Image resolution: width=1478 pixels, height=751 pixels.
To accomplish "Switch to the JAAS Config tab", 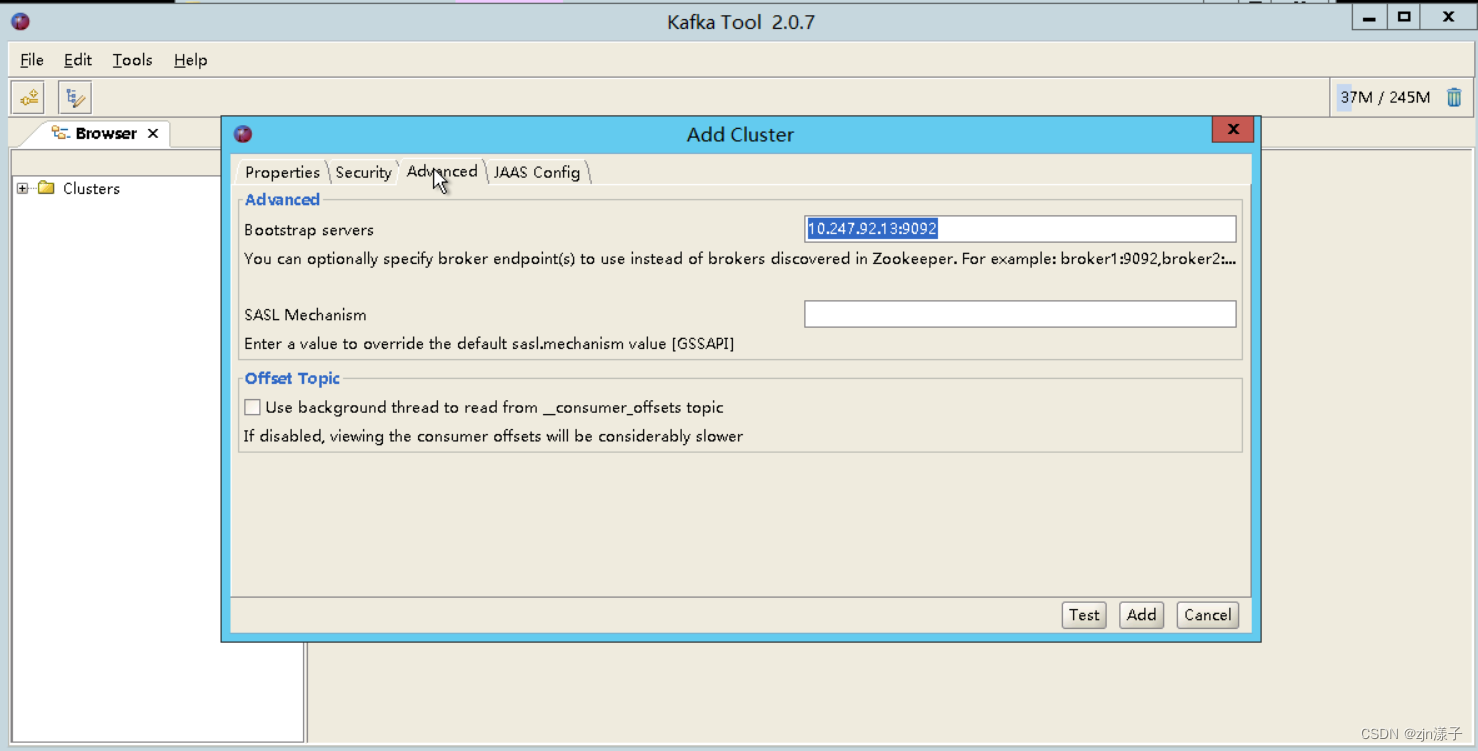I will click(x=537, y=172).
